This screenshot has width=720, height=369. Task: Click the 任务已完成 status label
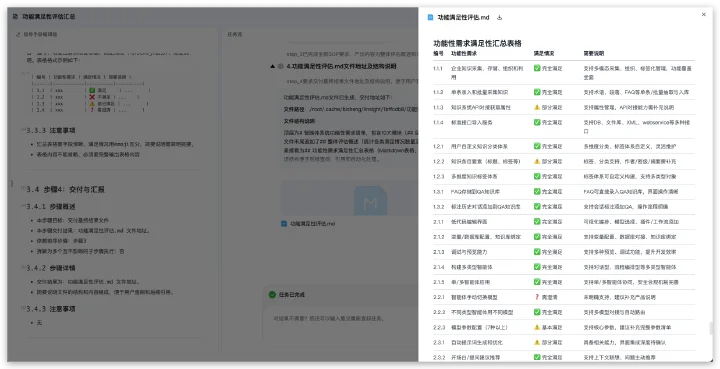[x=292, y=295]
